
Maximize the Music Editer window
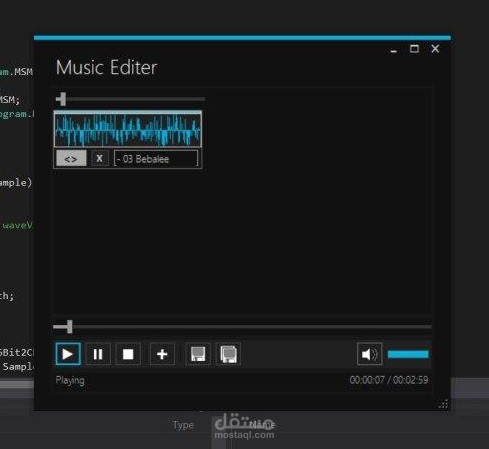click(x=414, y=49)
